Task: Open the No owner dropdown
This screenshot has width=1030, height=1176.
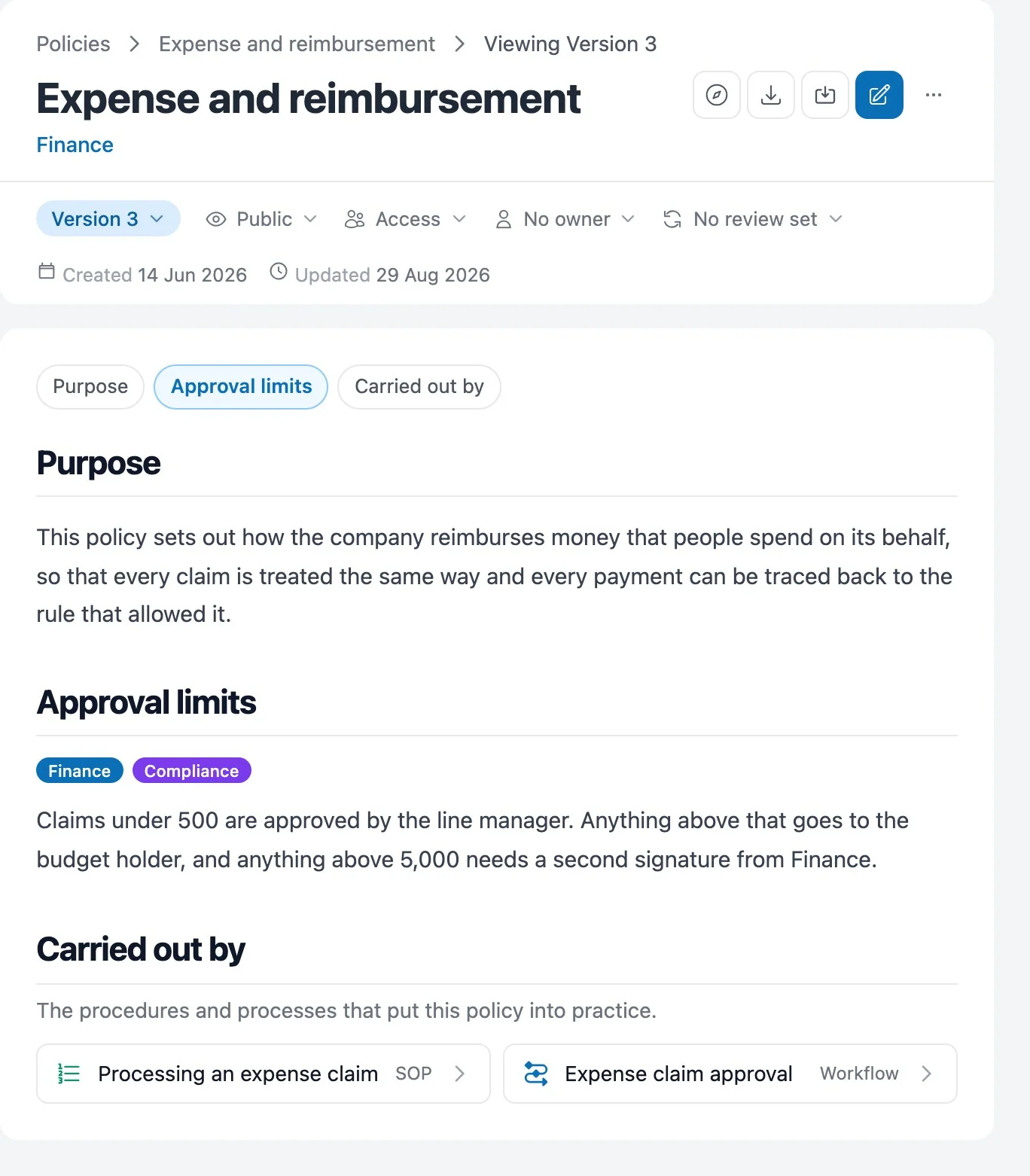Action: pos(565,219)
